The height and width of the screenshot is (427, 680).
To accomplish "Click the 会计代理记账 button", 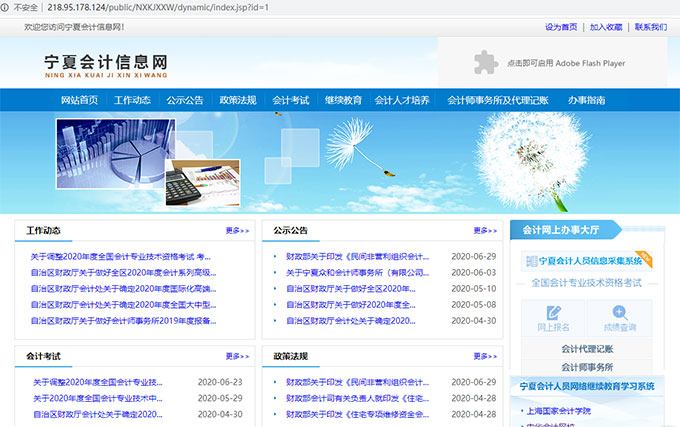I will pos(586,348).
